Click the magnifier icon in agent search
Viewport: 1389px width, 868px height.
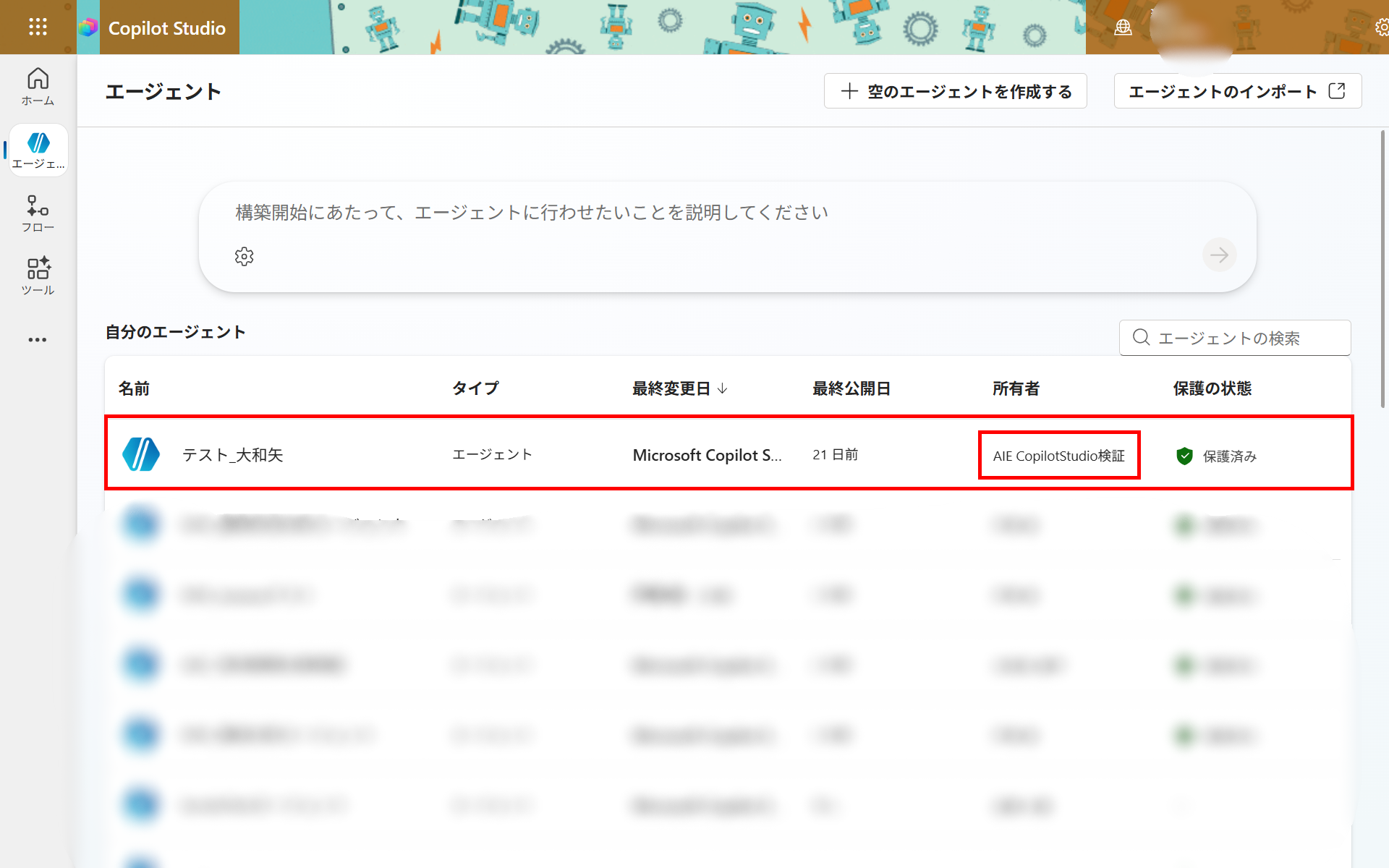click(1142, 337)
